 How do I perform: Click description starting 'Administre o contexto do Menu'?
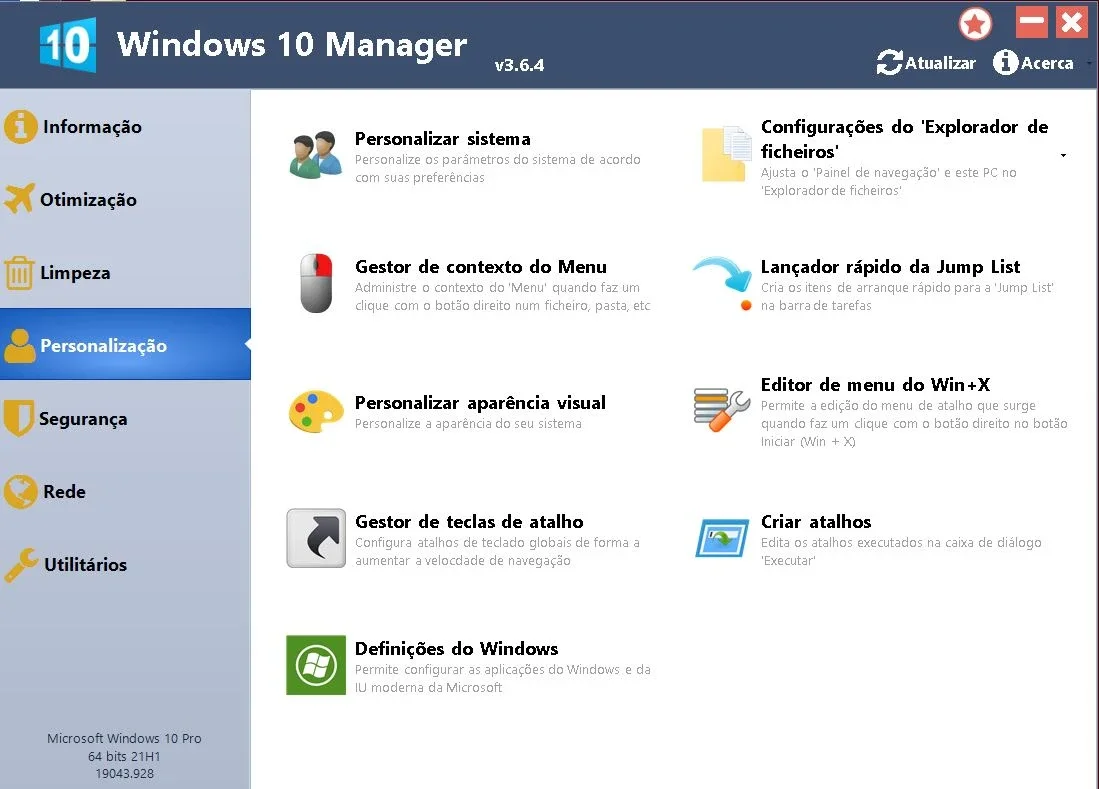[x=503, y=296]
